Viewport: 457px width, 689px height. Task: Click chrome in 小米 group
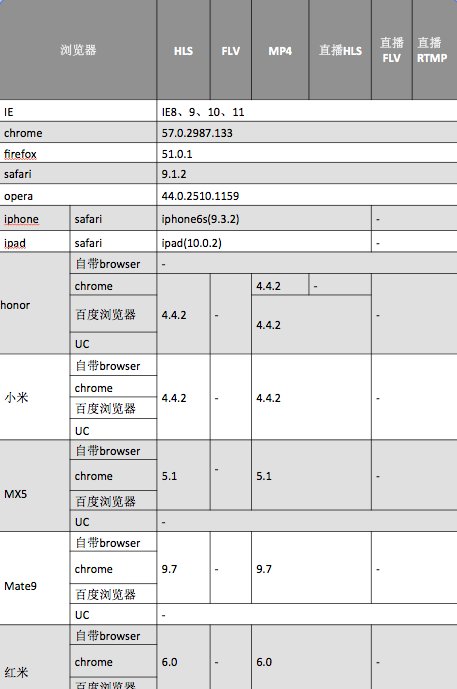point(113,388)
